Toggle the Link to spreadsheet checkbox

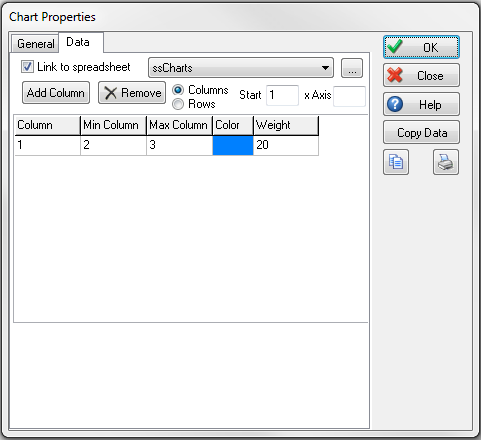pos(27,67)
